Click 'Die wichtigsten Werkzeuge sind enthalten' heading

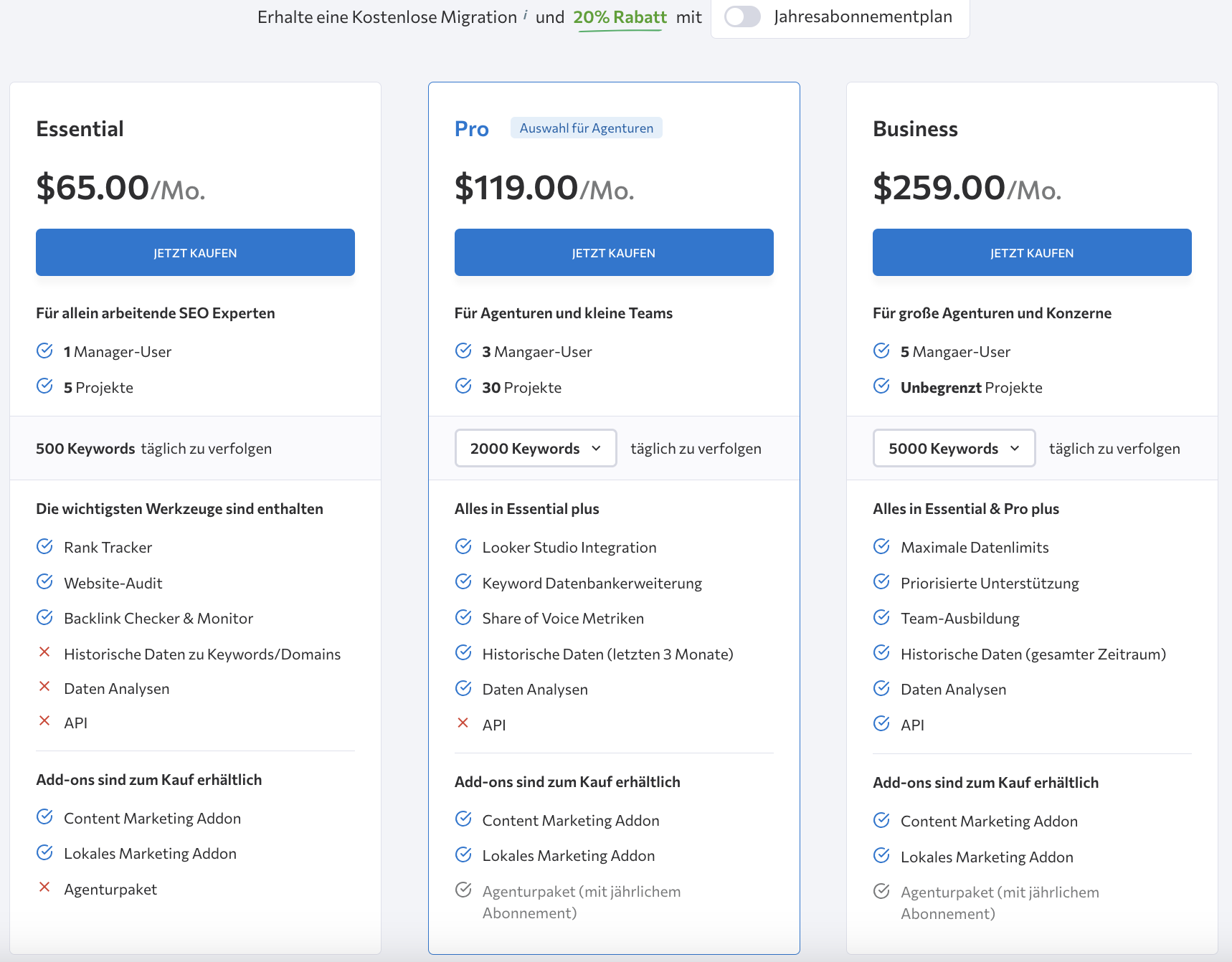click(x=179, y=509)
